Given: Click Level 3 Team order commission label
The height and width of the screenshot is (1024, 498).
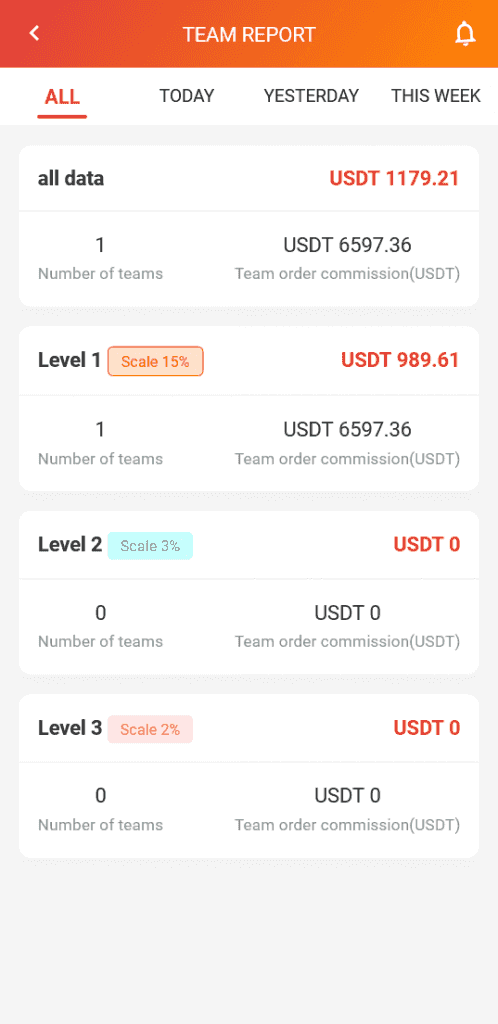Looking at the screenshot, I should click(347, 825).
